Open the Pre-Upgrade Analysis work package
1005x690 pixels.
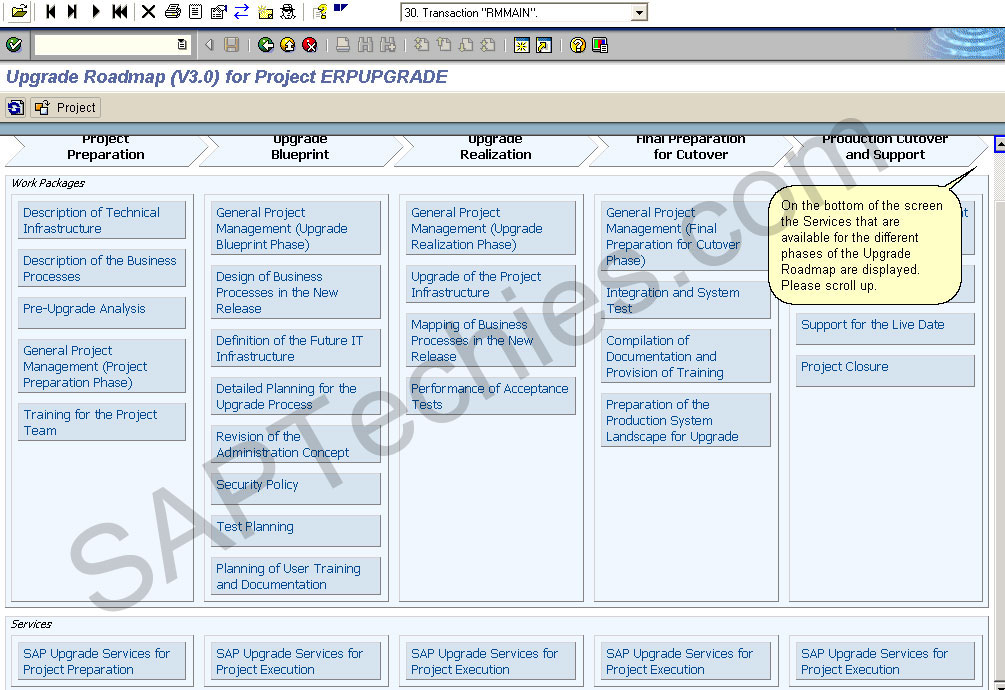102,312
